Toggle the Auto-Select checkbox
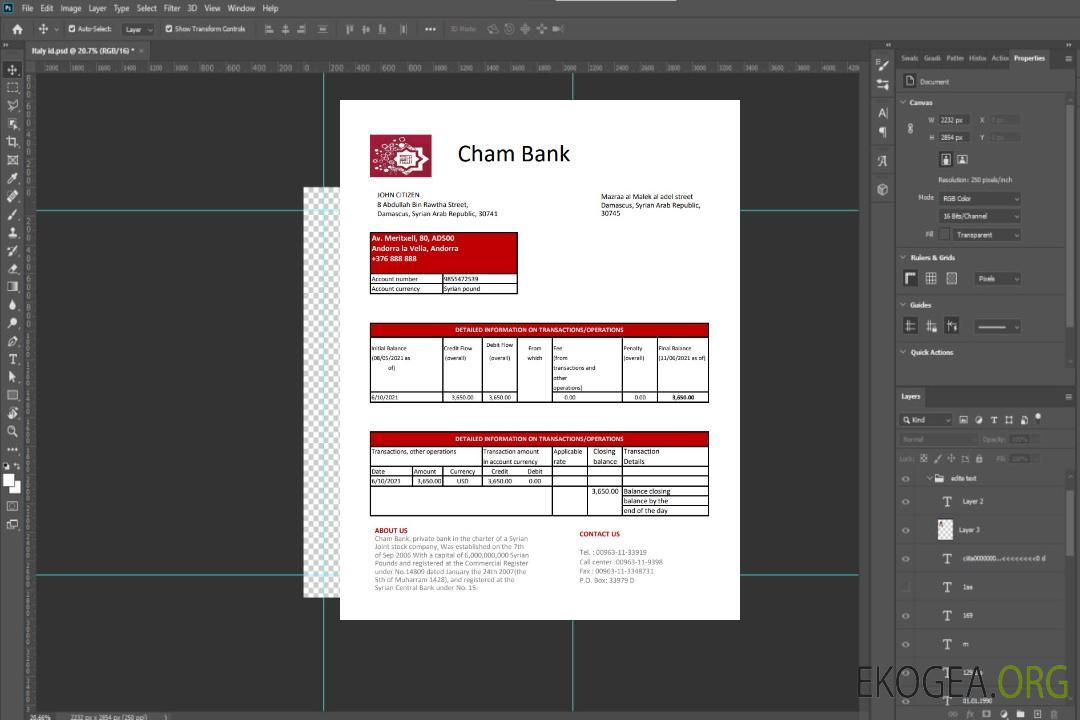This screenshot has width=1080, height=720. click(x=72, y=29)
